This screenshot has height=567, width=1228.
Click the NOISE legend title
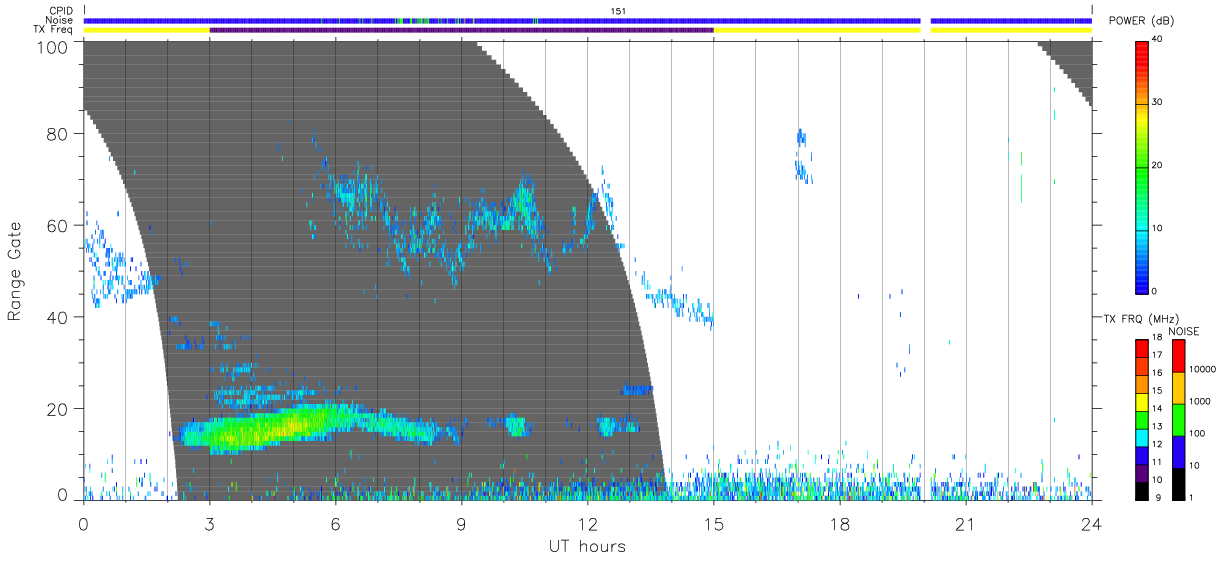[1184, 331]
